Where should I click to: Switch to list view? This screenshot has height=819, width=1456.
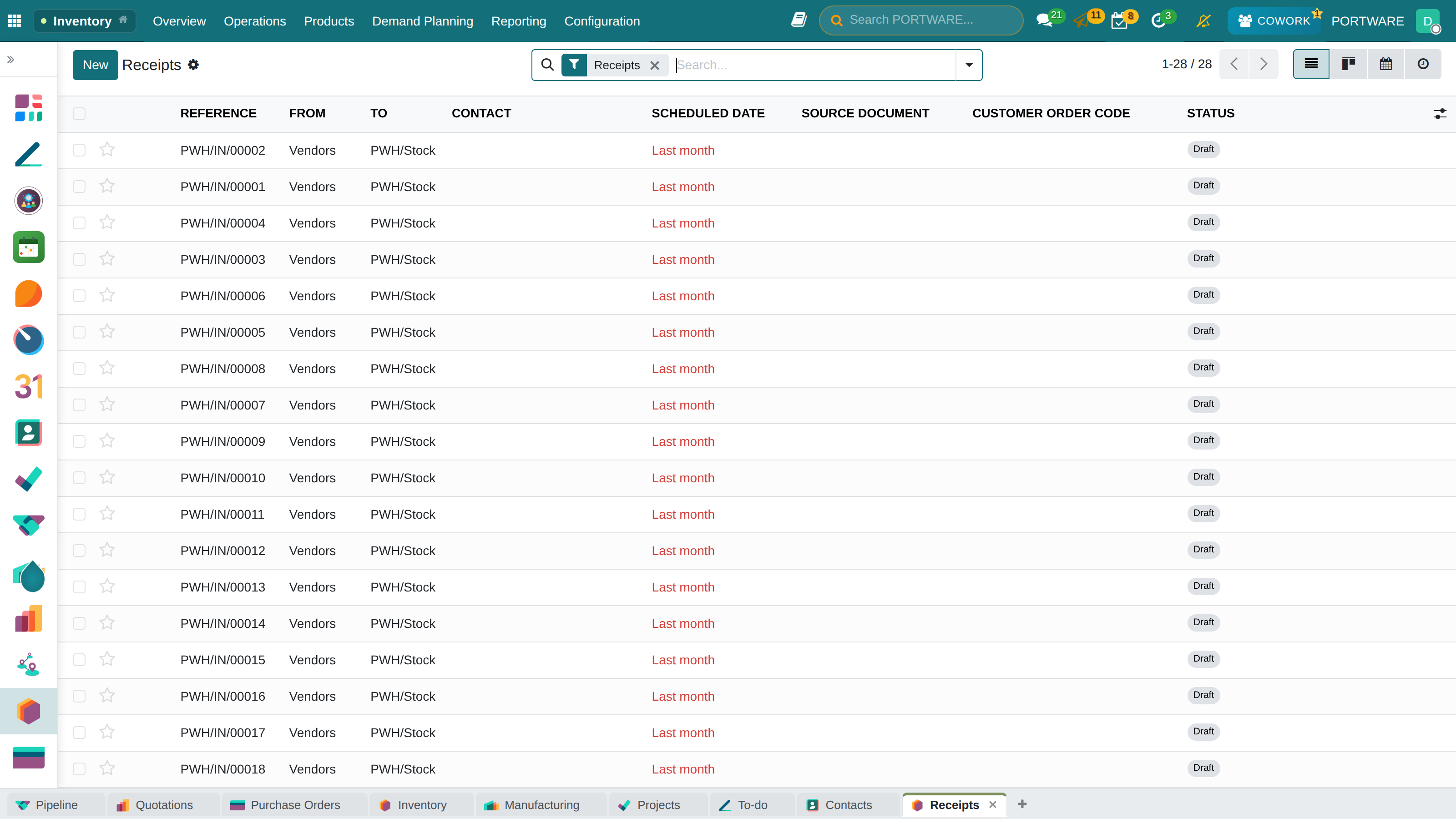point(1311,64)
